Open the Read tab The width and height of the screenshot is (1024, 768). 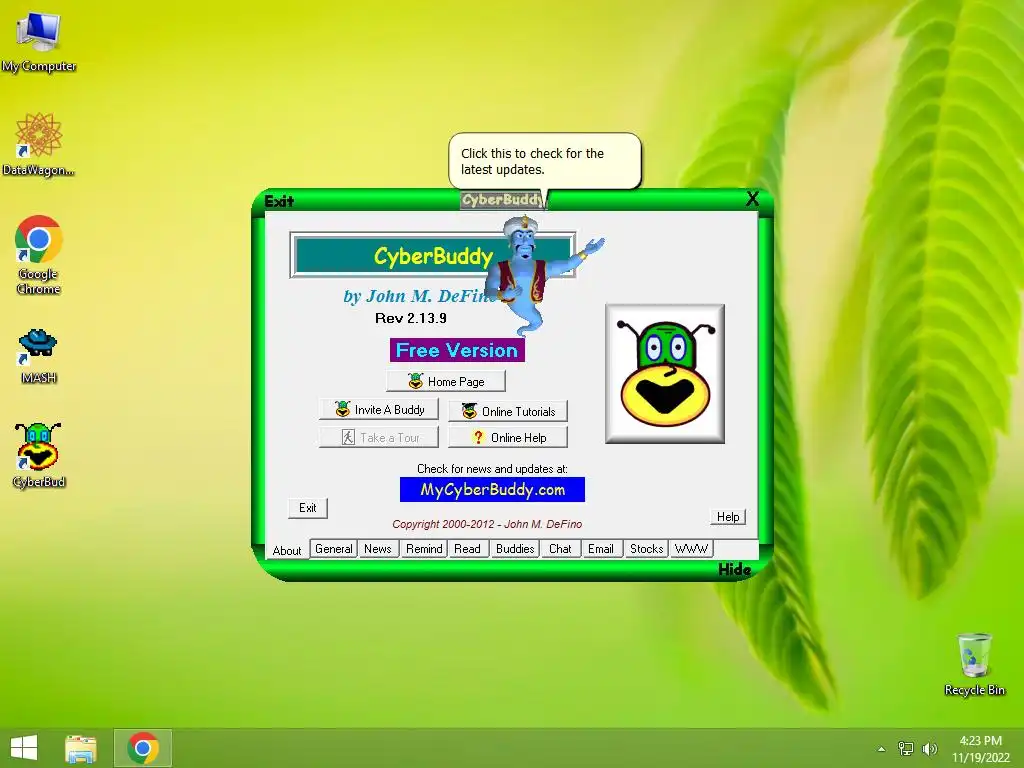point(468,549)
